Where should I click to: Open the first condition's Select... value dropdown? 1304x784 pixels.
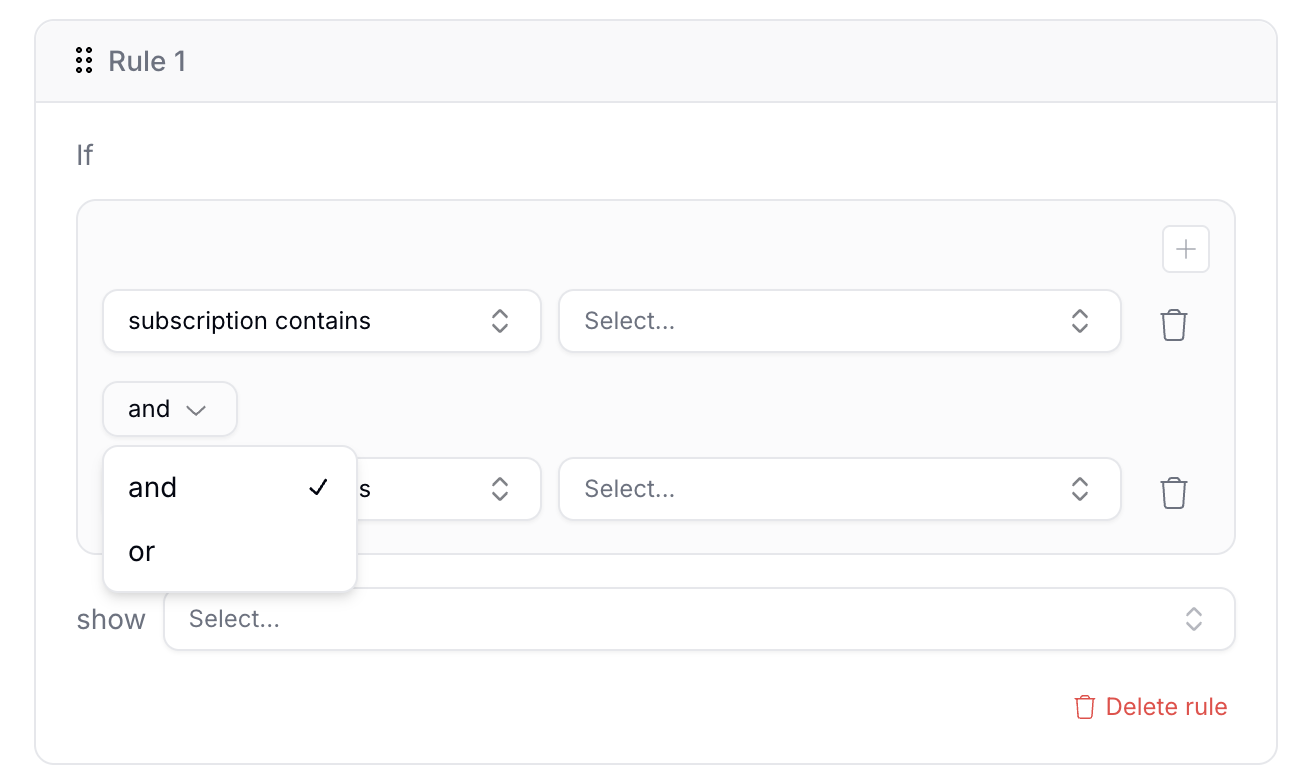840,321
